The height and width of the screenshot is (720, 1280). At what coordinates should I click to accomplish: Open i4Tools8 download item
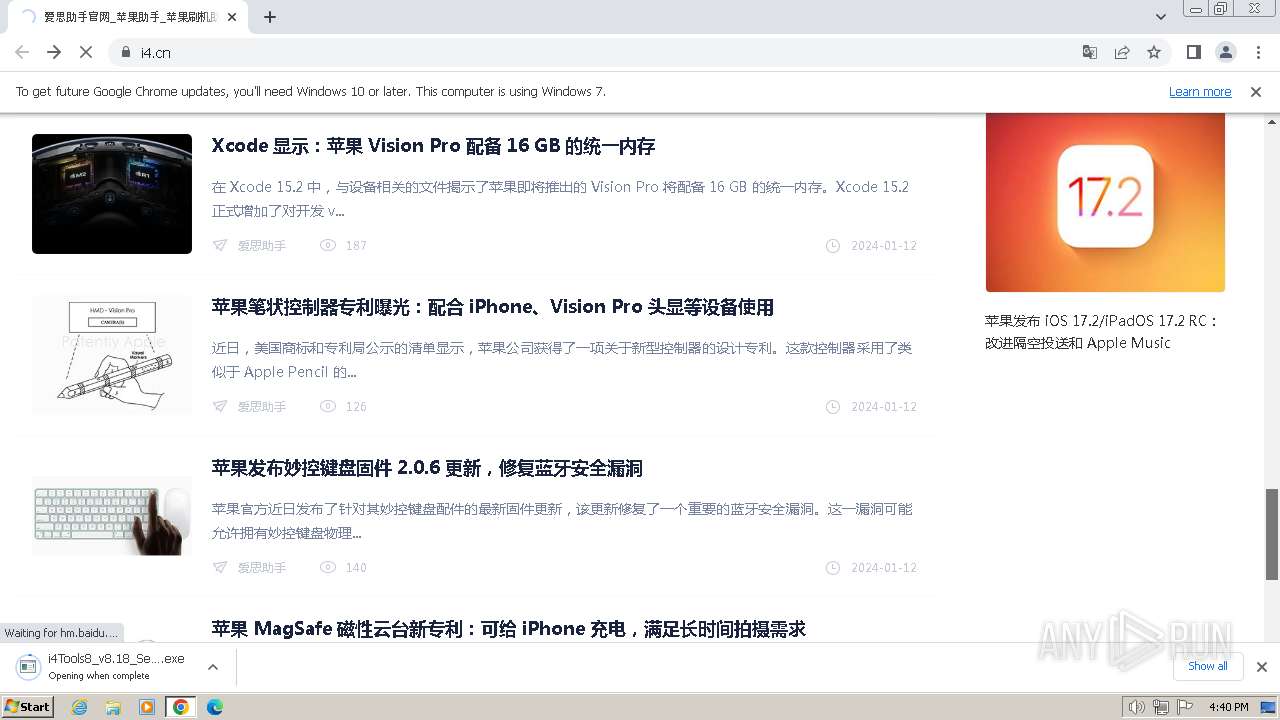[103, 667]
